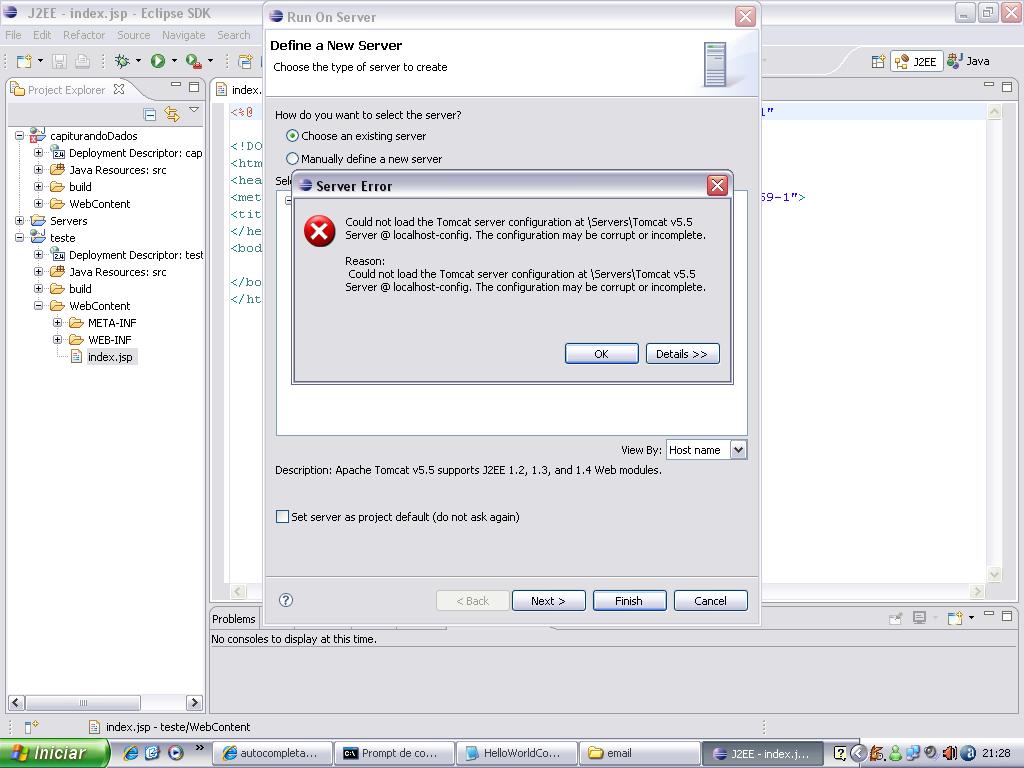
Task: Close the Server Error dialog
Action: tap(717, 186)
